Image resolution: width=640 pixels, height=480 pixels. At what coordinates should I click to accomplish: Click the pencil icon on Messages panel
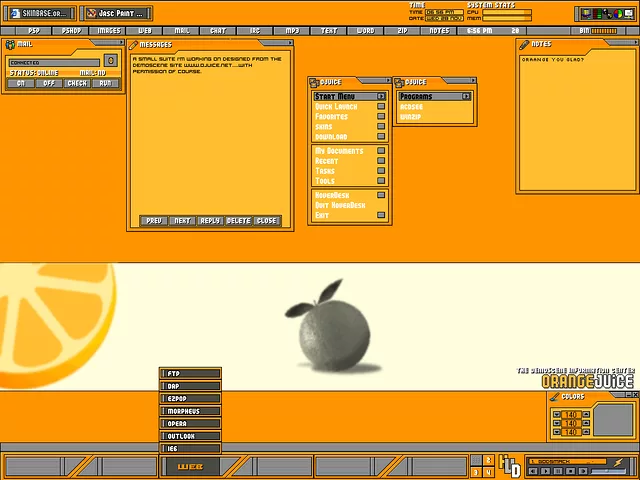pyautogui.click(x=134, y=44)
